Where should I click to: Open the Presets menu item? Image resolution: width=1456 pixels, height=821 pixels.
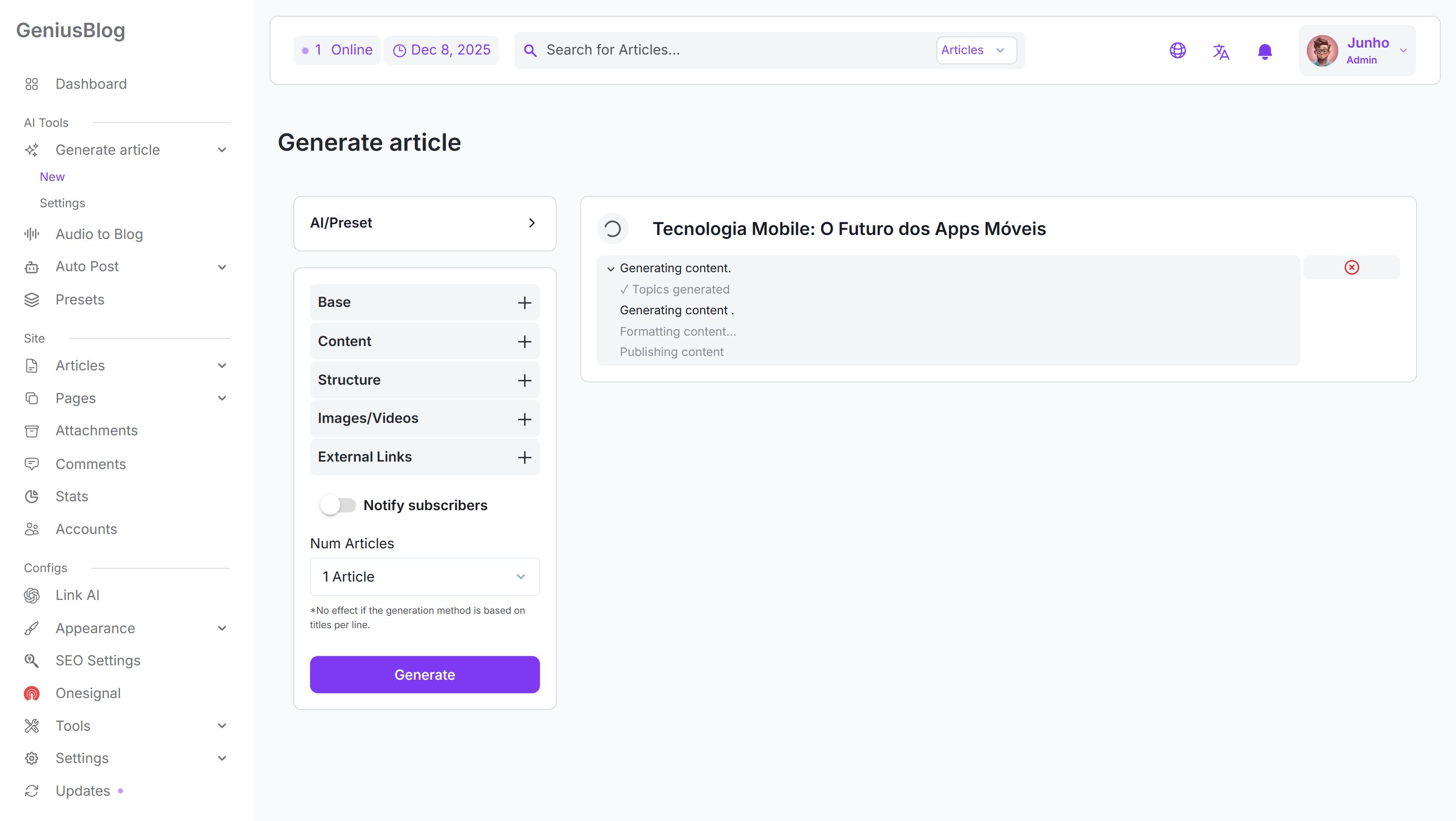[x=80, y=299]
